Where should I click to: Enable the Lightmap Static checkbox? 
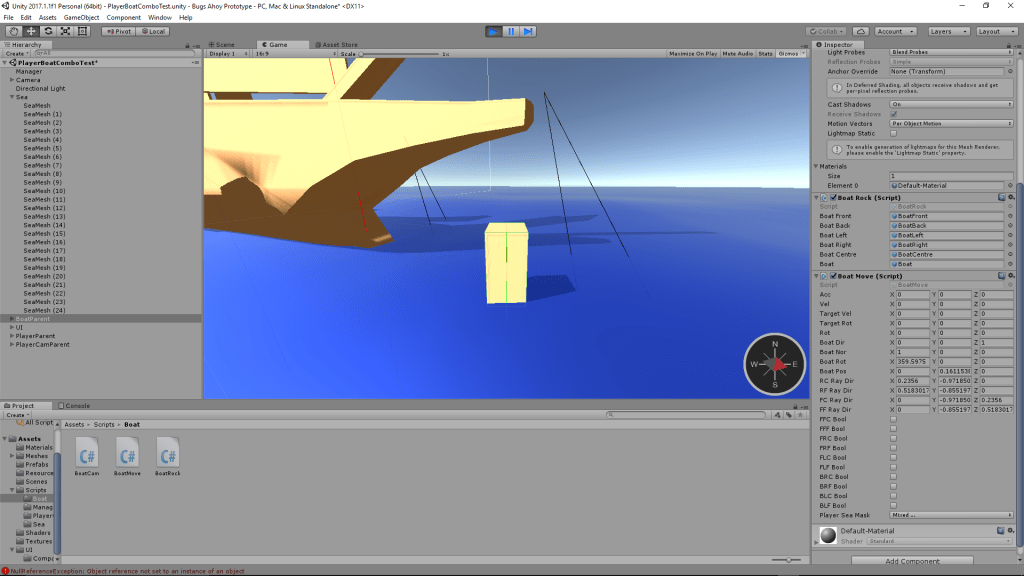click(893, 133)
